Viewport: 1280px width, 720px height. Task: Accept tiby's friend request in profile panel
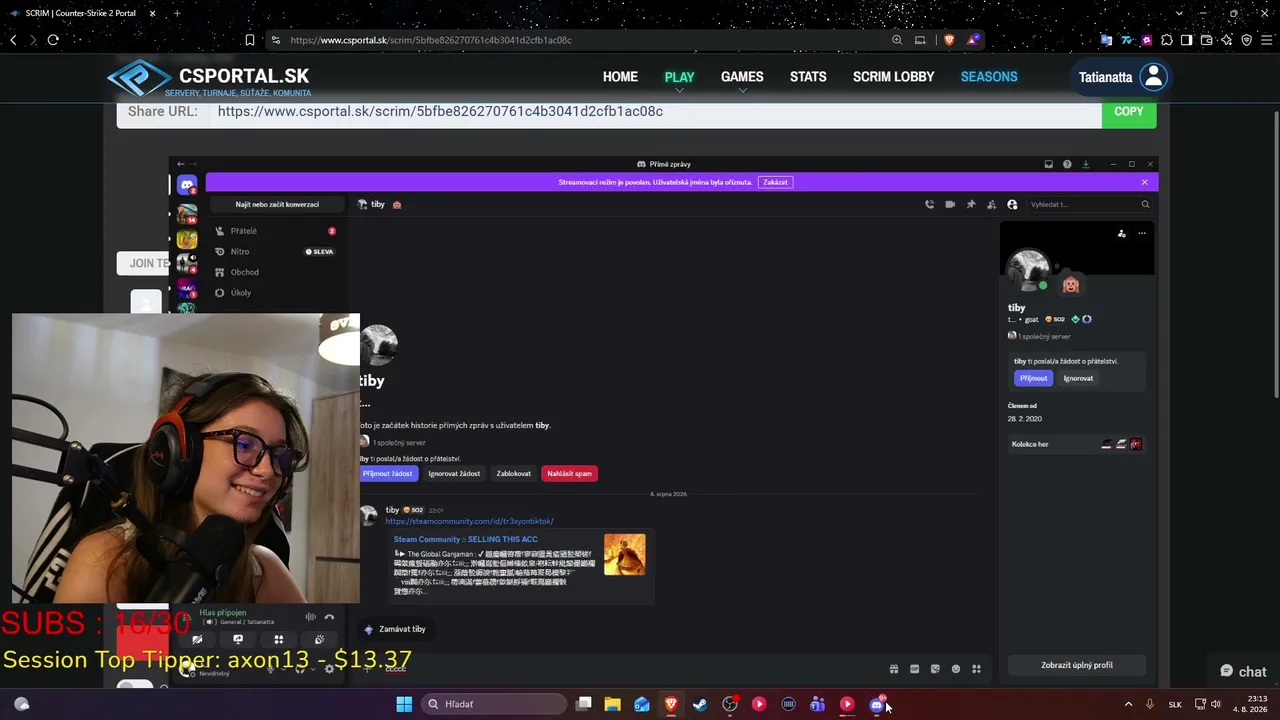pos(1033,378)
